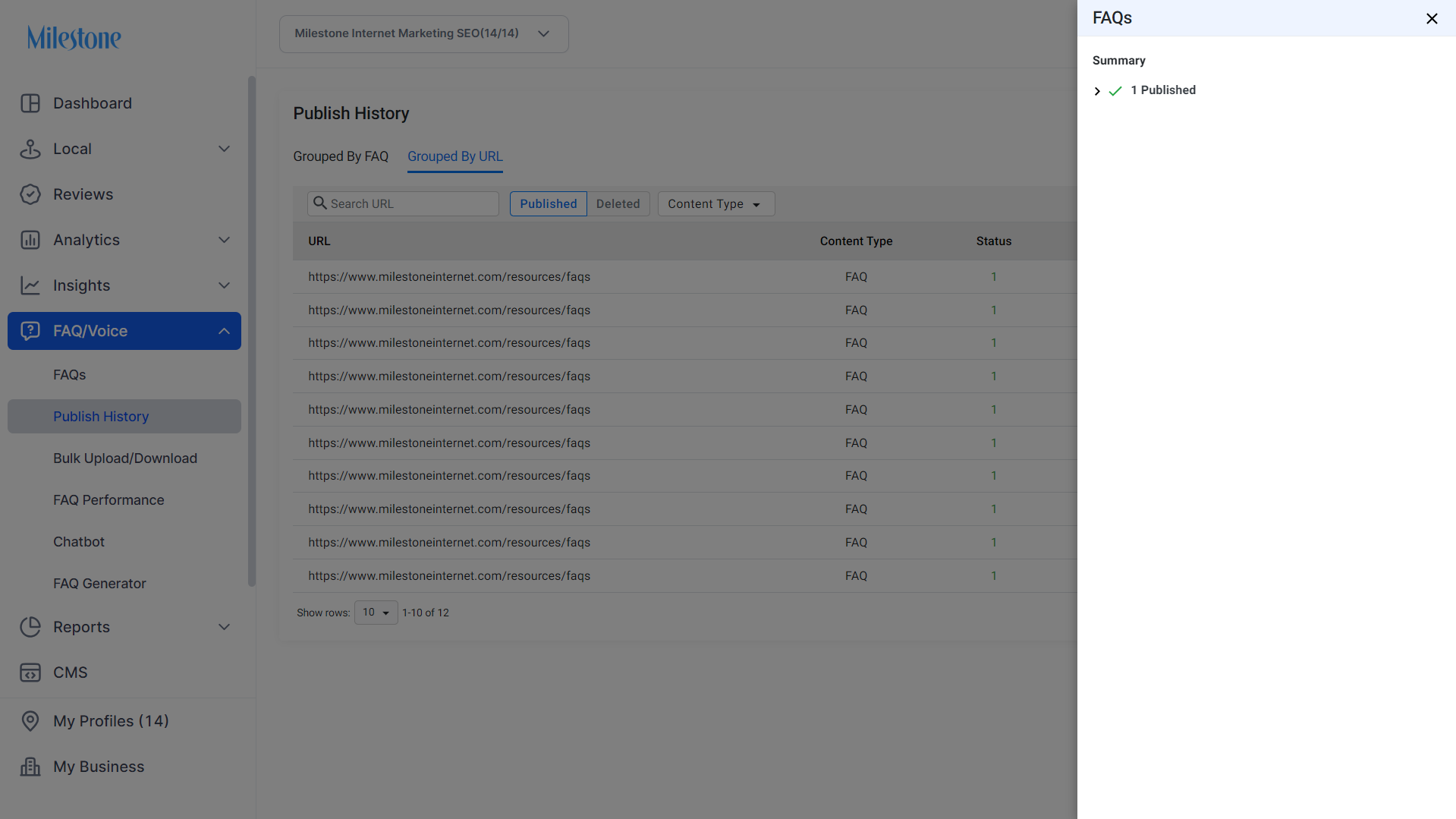Click the Milestone logo

pyautogui.click(x=74, y=38)
